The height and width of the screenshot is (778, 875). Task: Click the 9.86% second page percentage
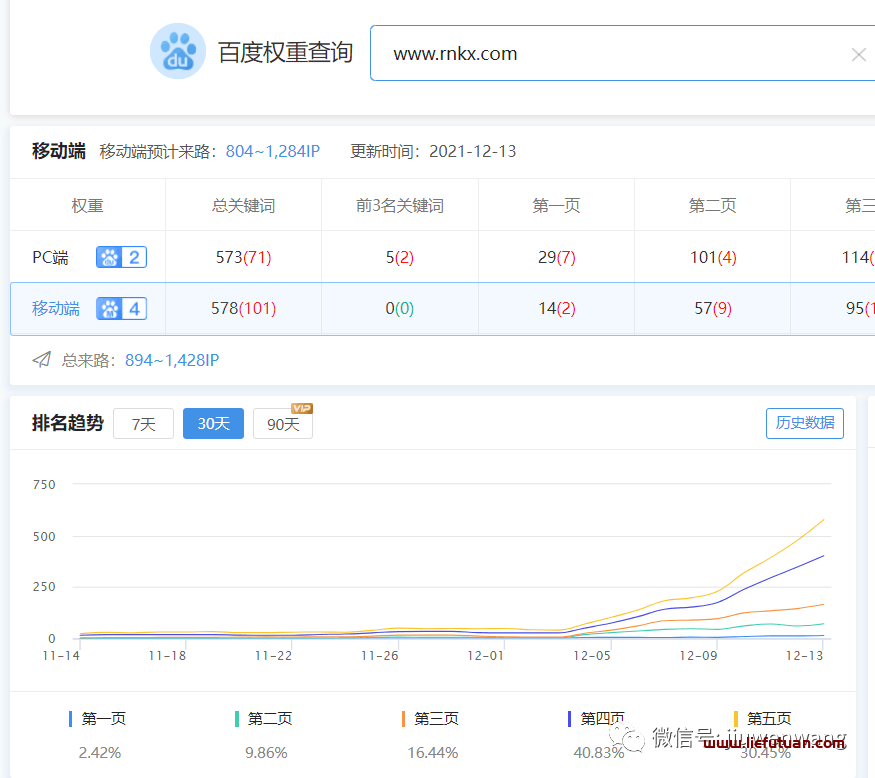tap(266, 753)
